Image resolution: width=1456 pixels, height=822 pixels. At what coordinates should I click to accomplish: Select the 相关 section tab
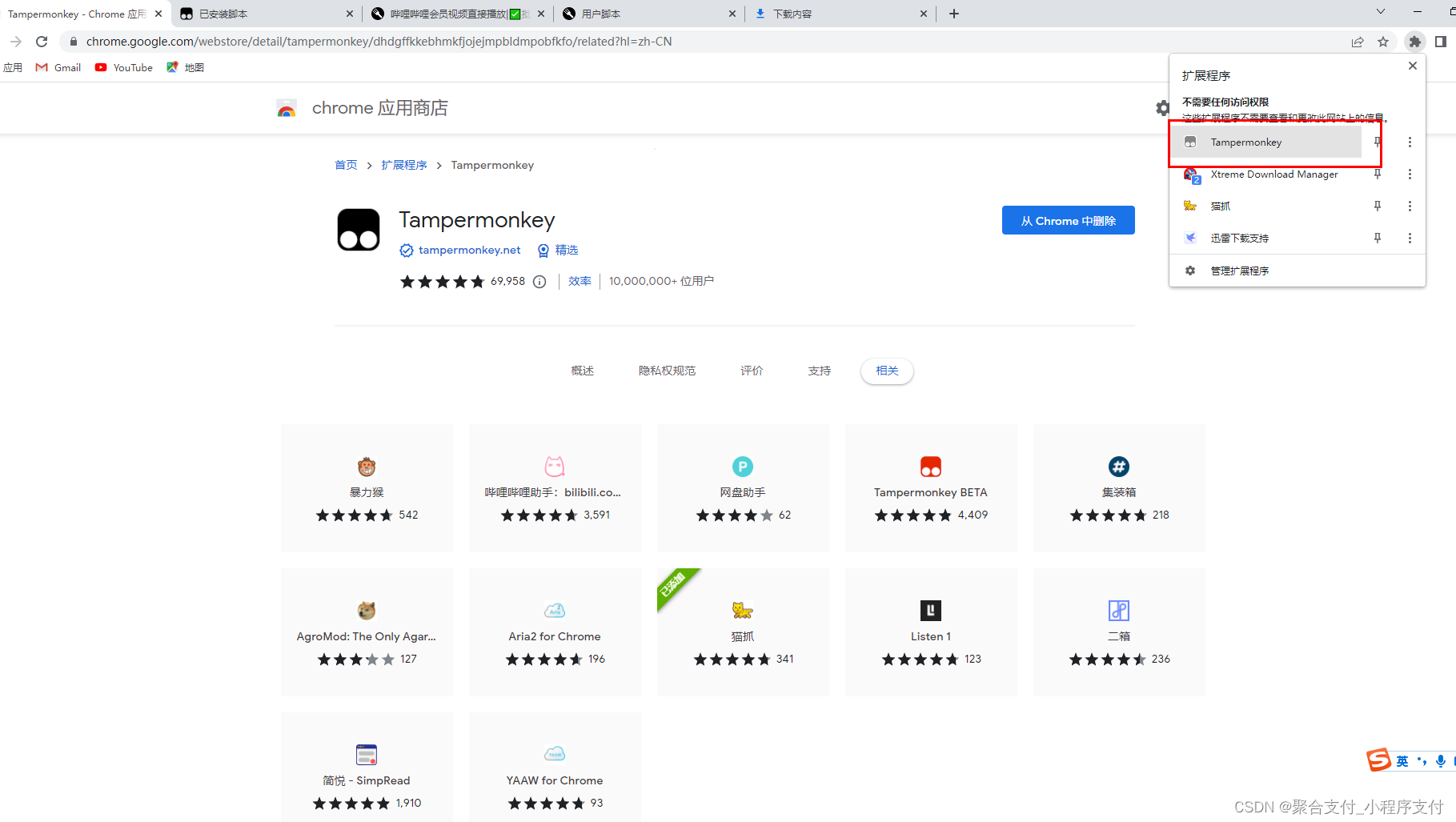(887, 371)
